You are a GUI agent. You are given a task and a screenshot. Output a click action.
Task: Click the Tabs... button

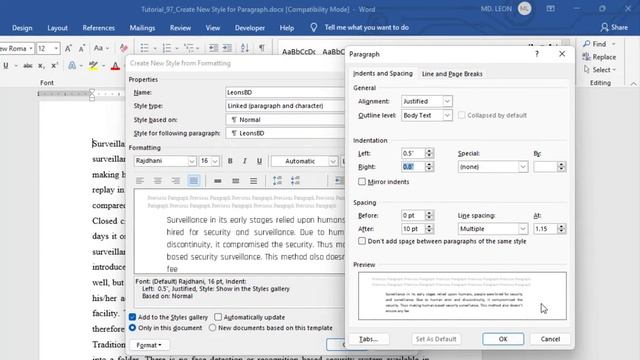click(x=369, y=339)
